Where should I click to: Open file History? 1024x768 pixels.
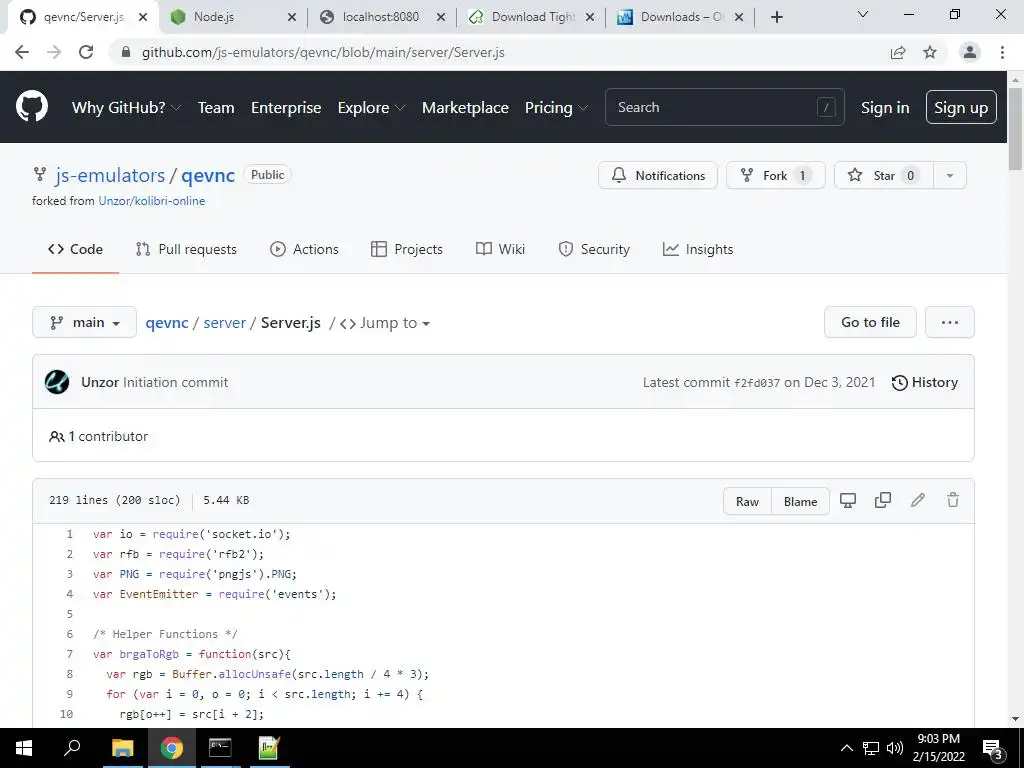925,382
